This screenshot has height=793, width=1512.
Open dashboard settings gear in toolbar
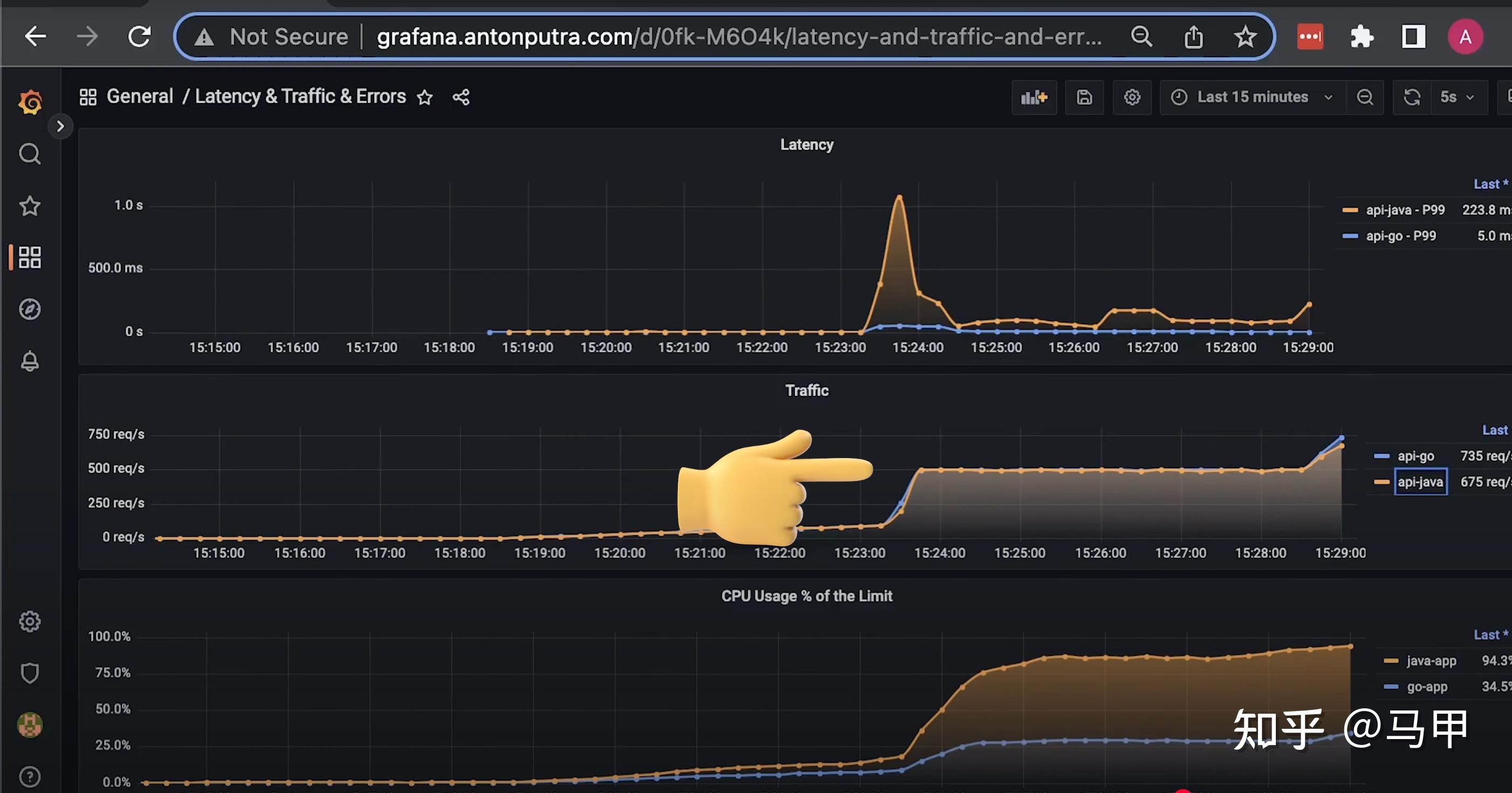[x=1132, y=98]
